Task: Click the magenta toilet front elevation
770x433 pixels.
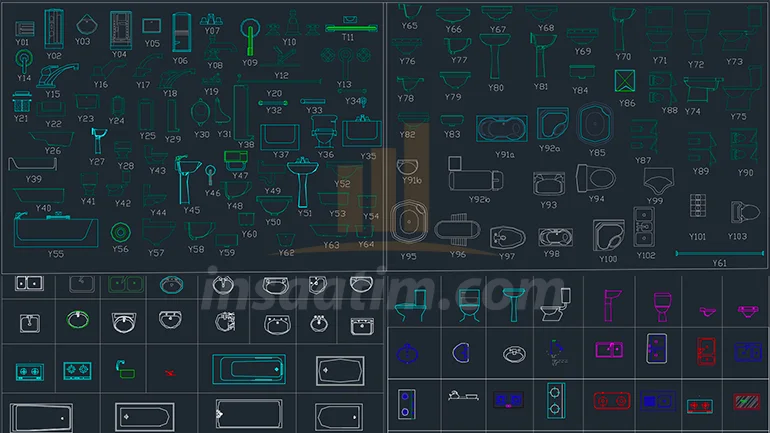Action: pyautogui.click(x=662, y=306)
